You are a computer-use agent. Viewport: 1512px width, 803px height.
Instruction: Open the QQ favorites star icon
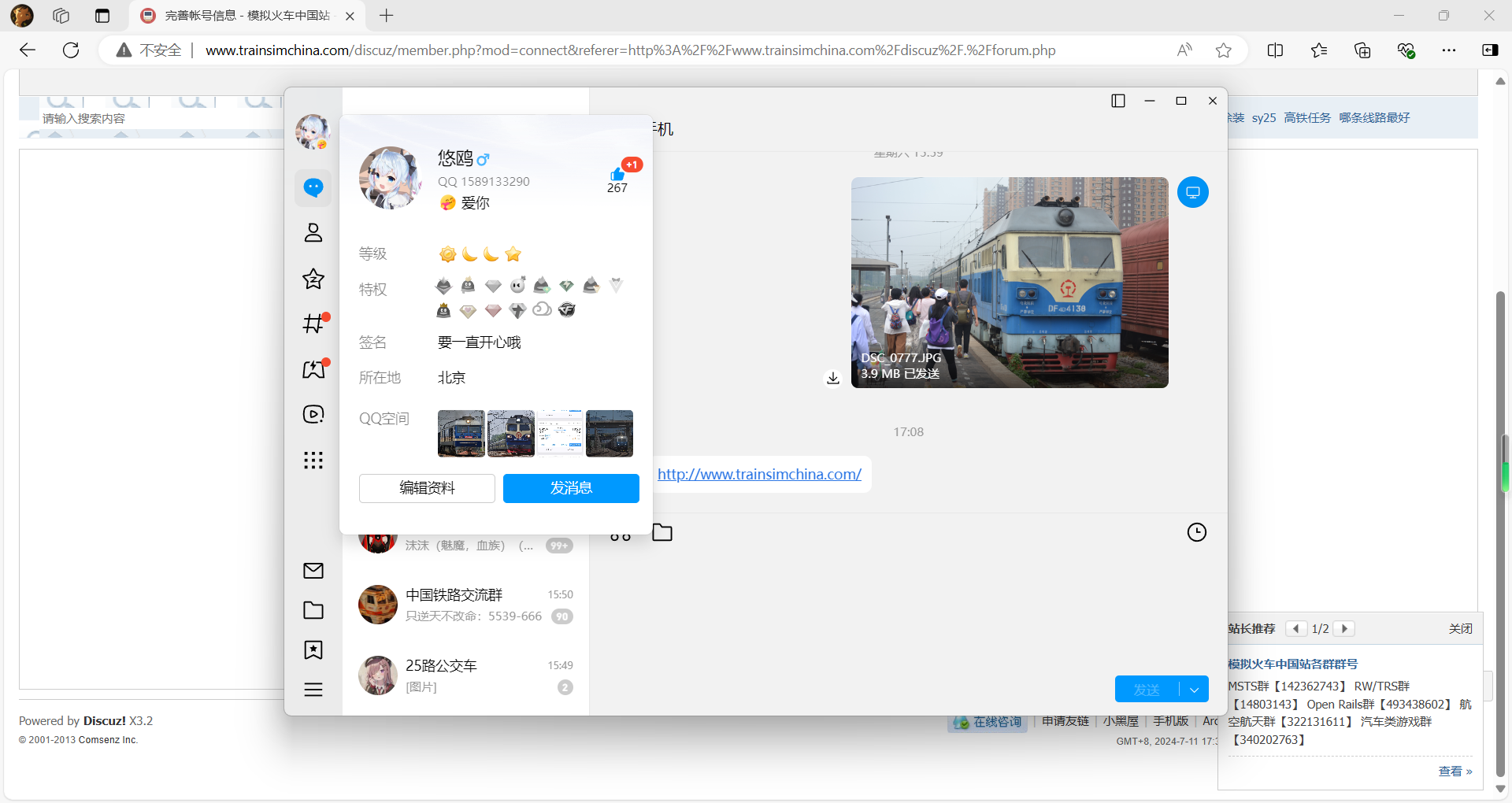coord(313,279)
